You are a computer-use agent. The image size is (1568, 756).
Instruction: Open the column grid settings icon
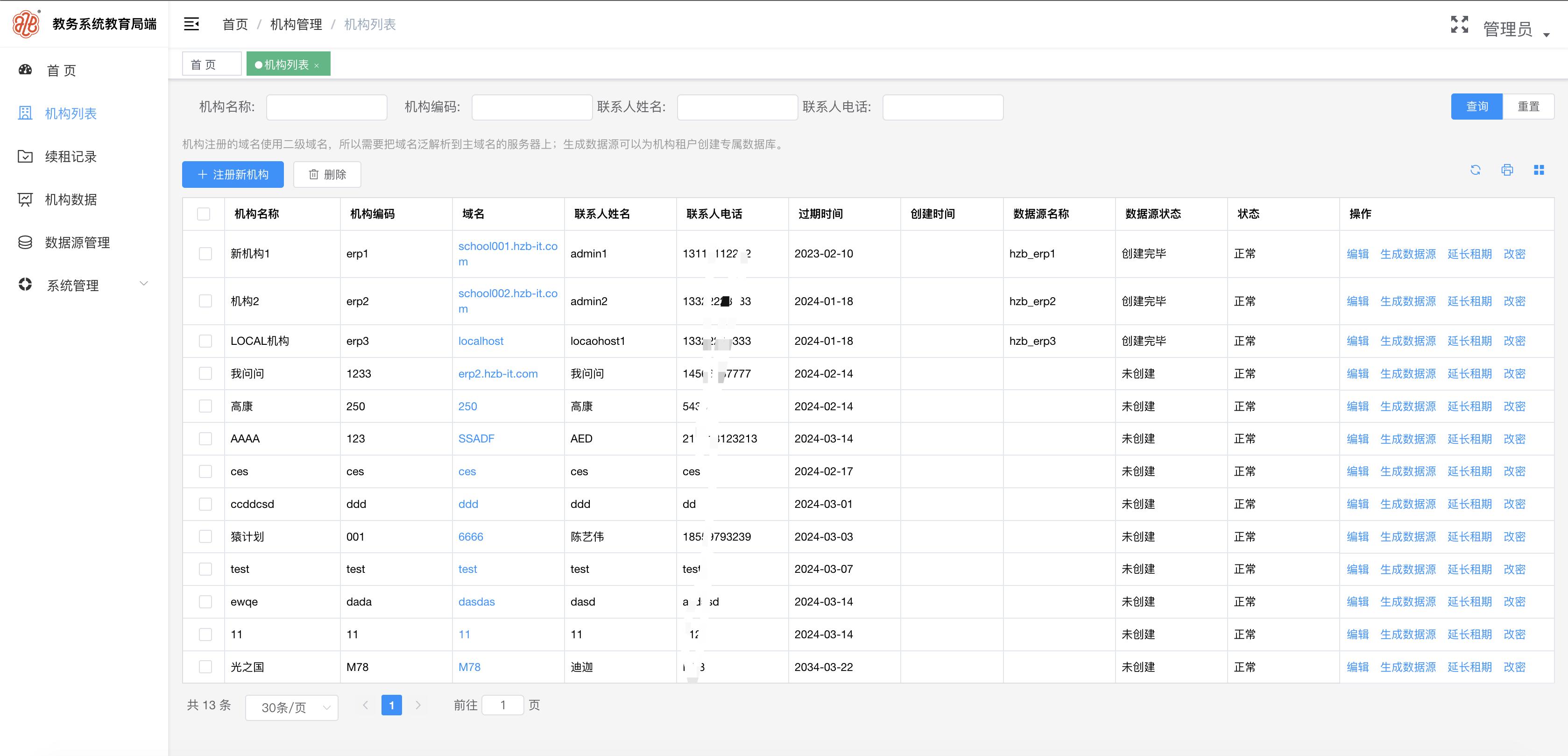tap(1539, 170)
